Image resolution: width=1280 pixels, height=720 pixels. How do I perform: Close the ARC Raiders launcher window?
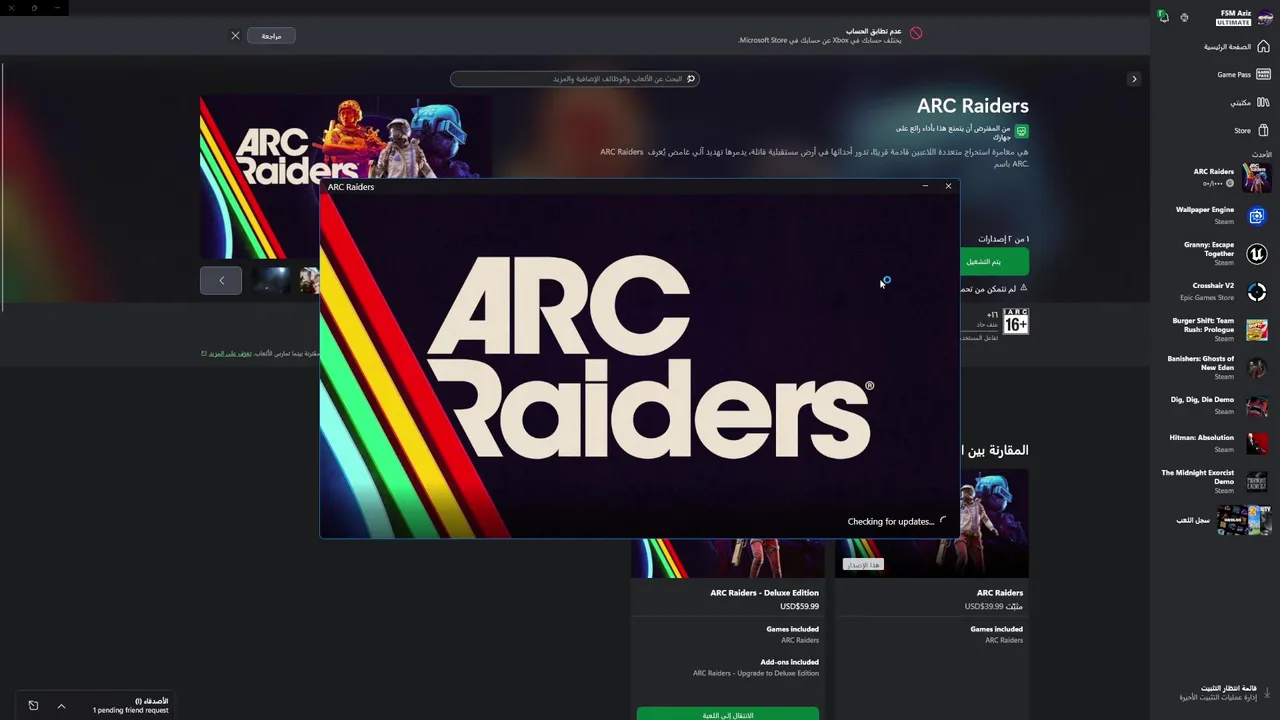click(948, 186)
